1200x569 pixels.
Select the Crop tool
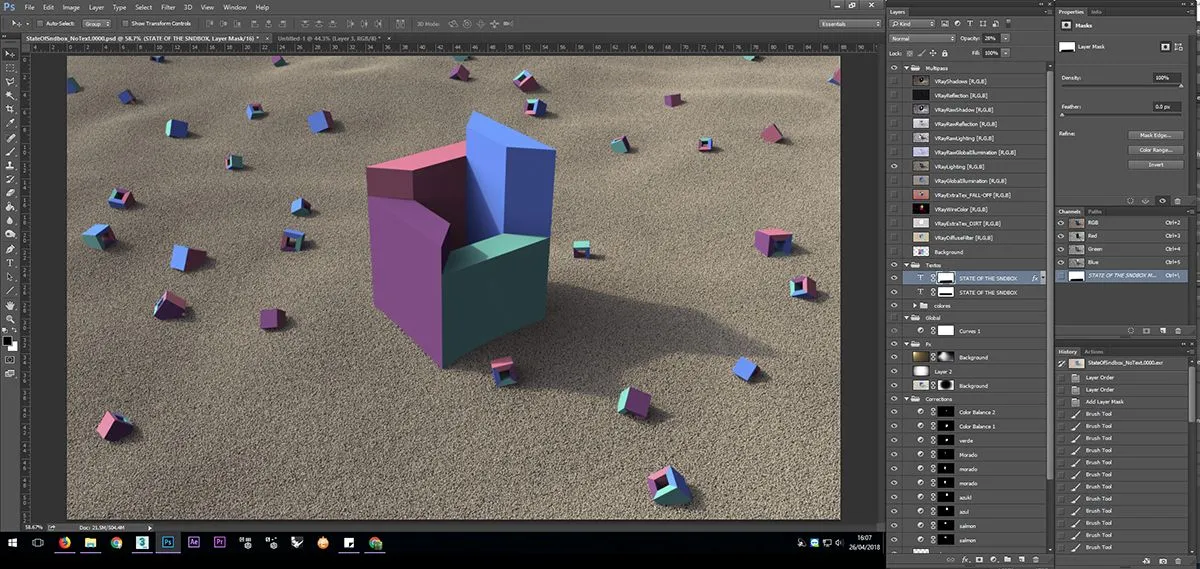click(x=12, y=109)
